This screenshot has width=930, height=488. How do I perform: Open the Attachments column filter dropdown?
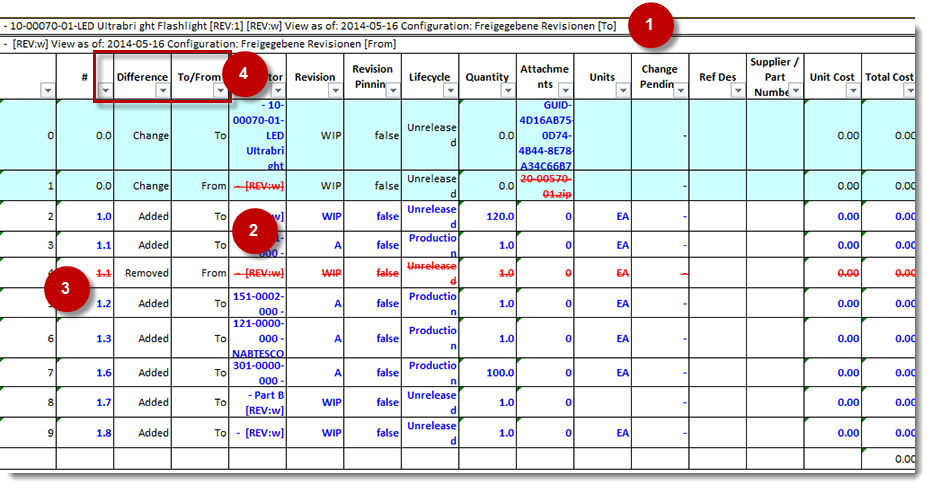(565, 91)
